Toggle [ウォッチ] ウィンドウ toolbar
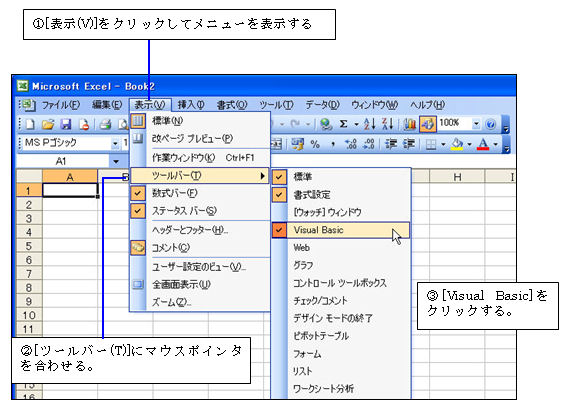This screenshot has width=568, height=417. pyautogui.click(x=341, y=212)
